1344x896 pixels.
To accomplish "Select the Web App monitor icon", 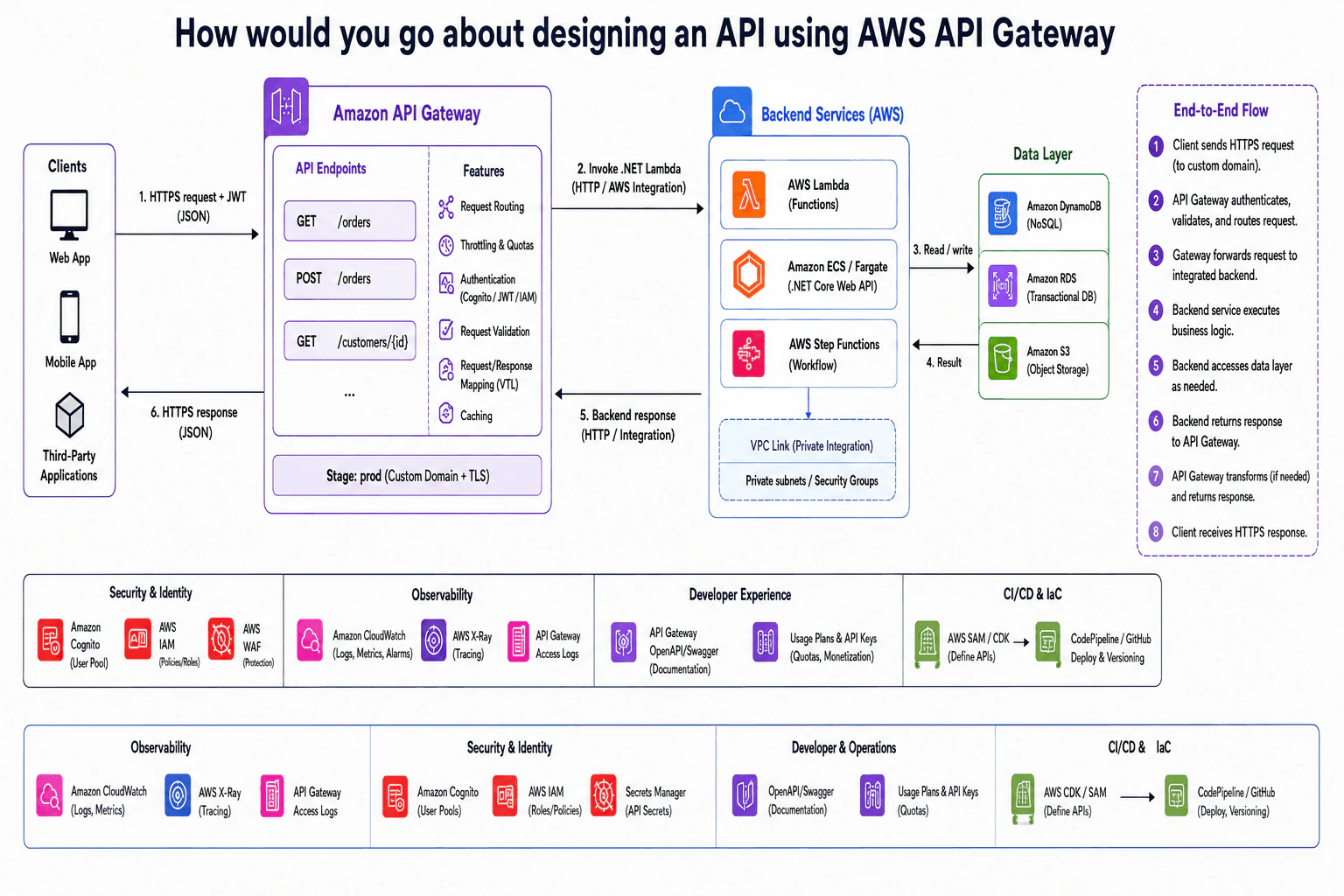I will [69, 215].
